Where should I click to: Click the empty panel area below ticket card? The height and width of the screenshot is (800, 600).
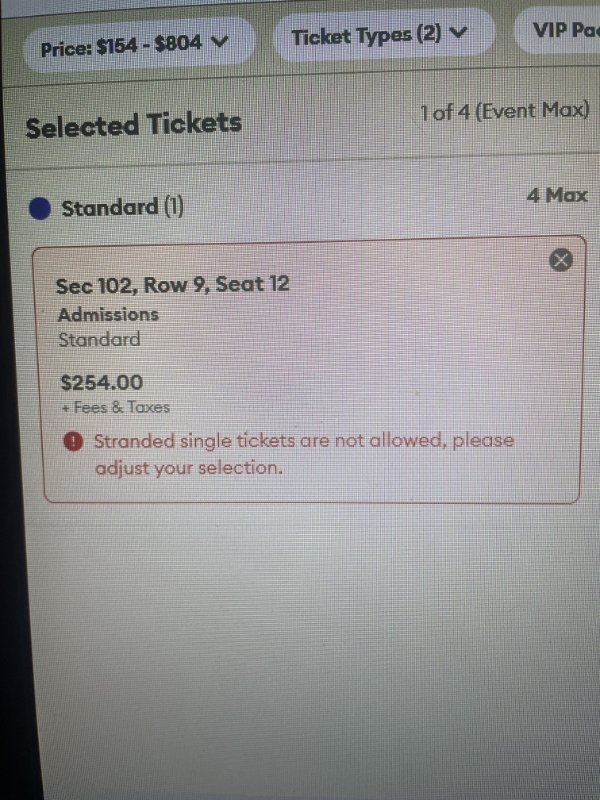[300, 640]
